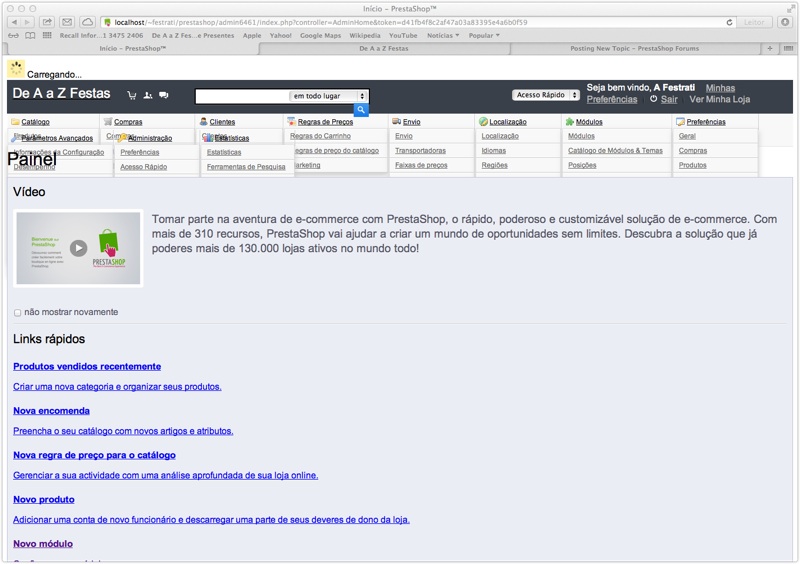Click the Localização globe icon
The width and height of the screenshot is (800, 564).
(x=483, y=121)
